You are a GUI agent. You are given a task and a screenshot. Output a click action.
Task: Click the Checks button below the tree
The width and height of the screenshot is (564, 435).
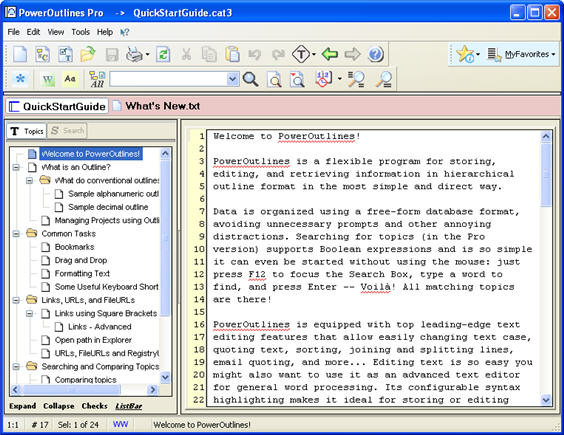(x=94, y=406)
